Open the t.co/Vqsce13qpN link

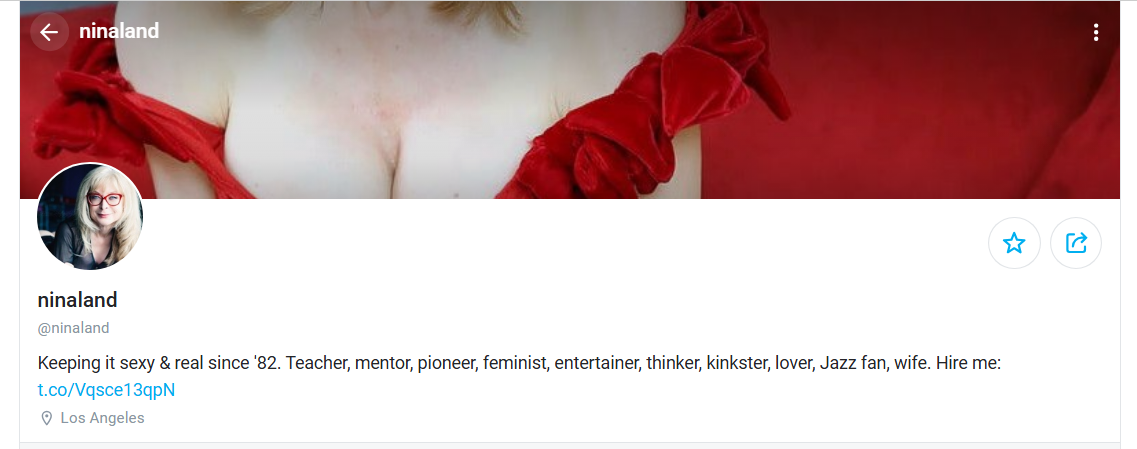[107, 390]
